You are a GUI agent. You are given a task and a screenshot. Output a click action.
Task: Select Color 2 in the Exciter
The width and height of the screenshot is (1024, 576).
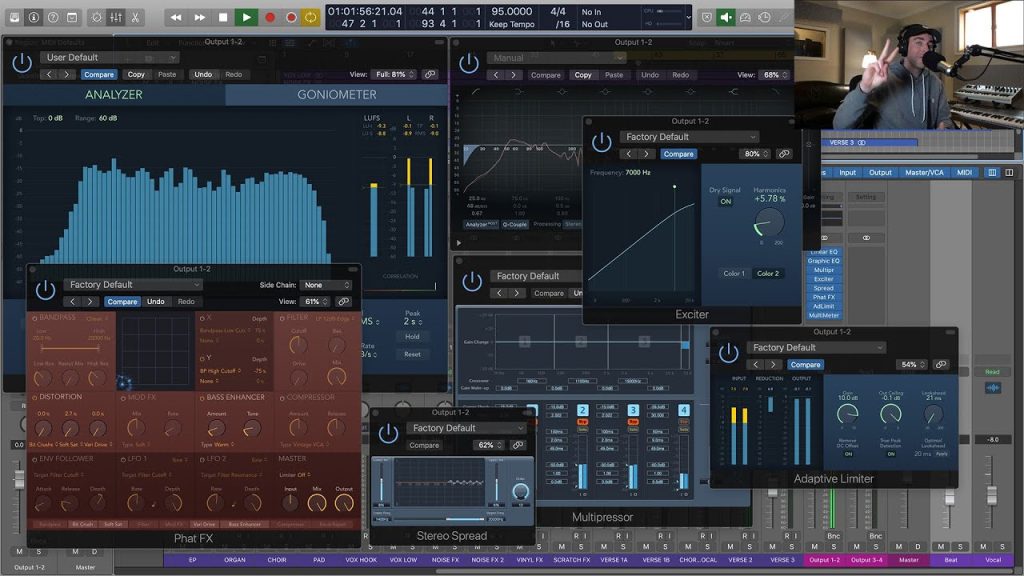(771, 271)
